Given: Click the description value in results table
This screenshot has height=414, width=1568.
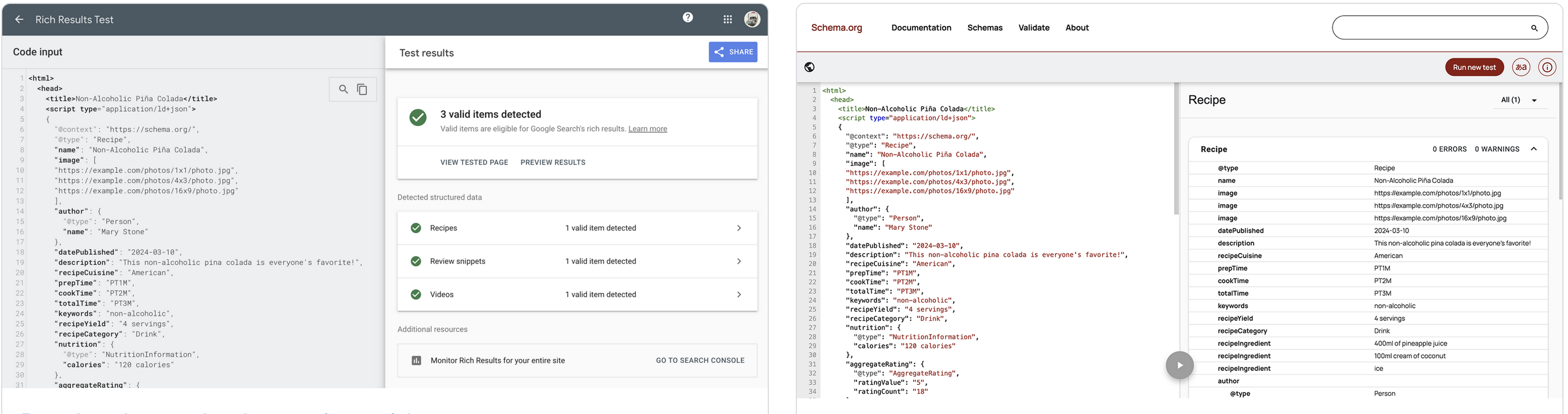Looking at the screenshot, I should pos(1452,243).
